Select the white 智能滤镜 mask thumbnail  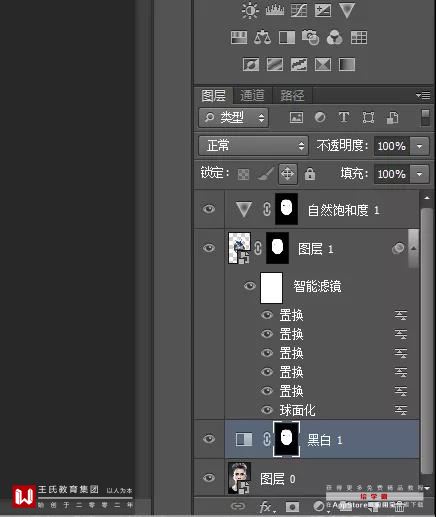click(271, 288)
